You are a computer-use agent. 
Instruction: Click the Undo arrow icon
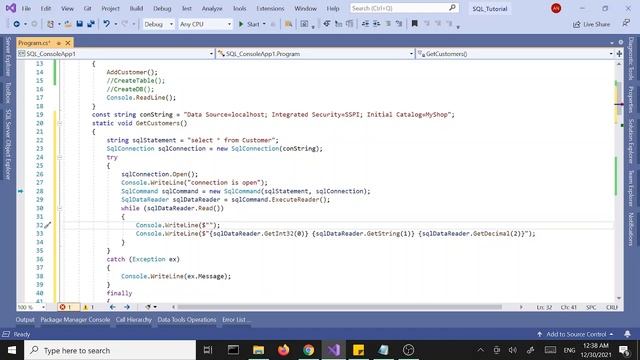(x=107, y=24)
